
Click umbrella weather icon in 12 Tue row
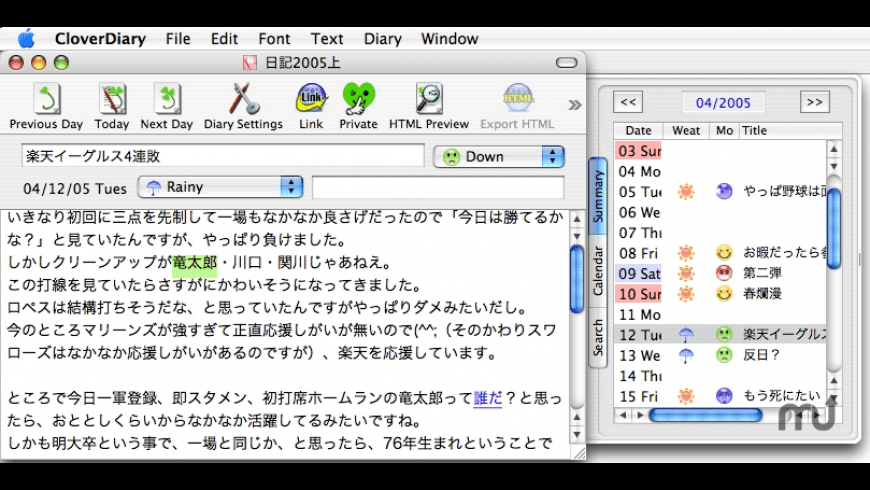(686, 335)
